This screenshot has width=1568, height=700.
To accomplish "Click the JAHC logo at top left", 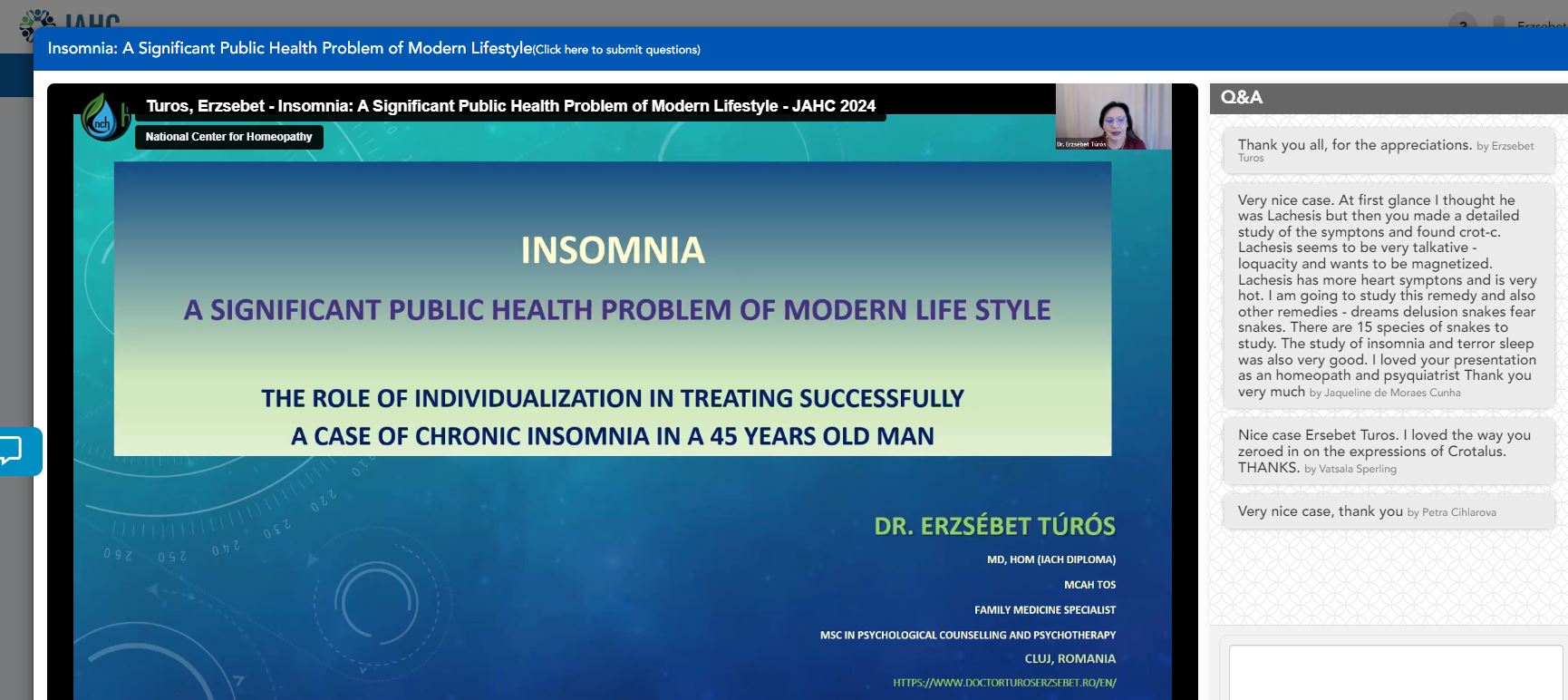I will (x=68, y=18).
